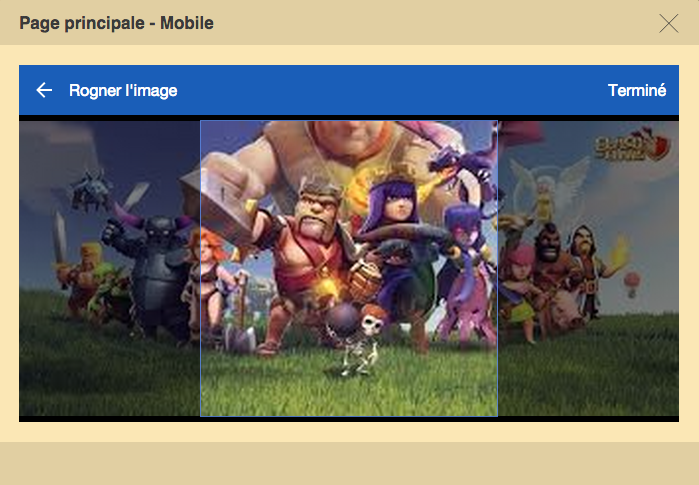The height and width of the screenshot is (485, 699).
Task: Go back using the left arrow icon
Action: [44, 90]
